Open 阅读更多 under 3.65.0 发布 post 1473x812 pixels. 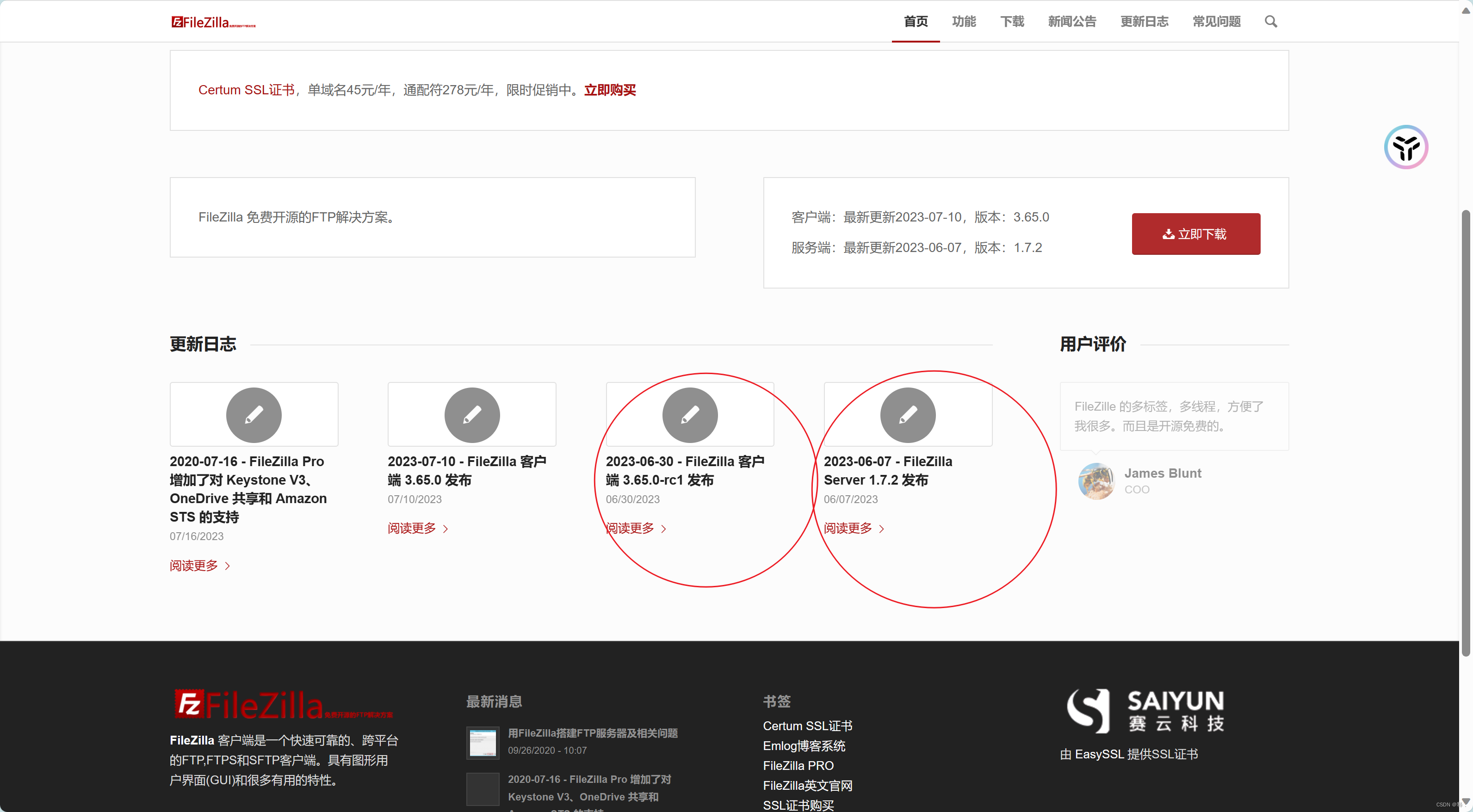tap(417, 529)
